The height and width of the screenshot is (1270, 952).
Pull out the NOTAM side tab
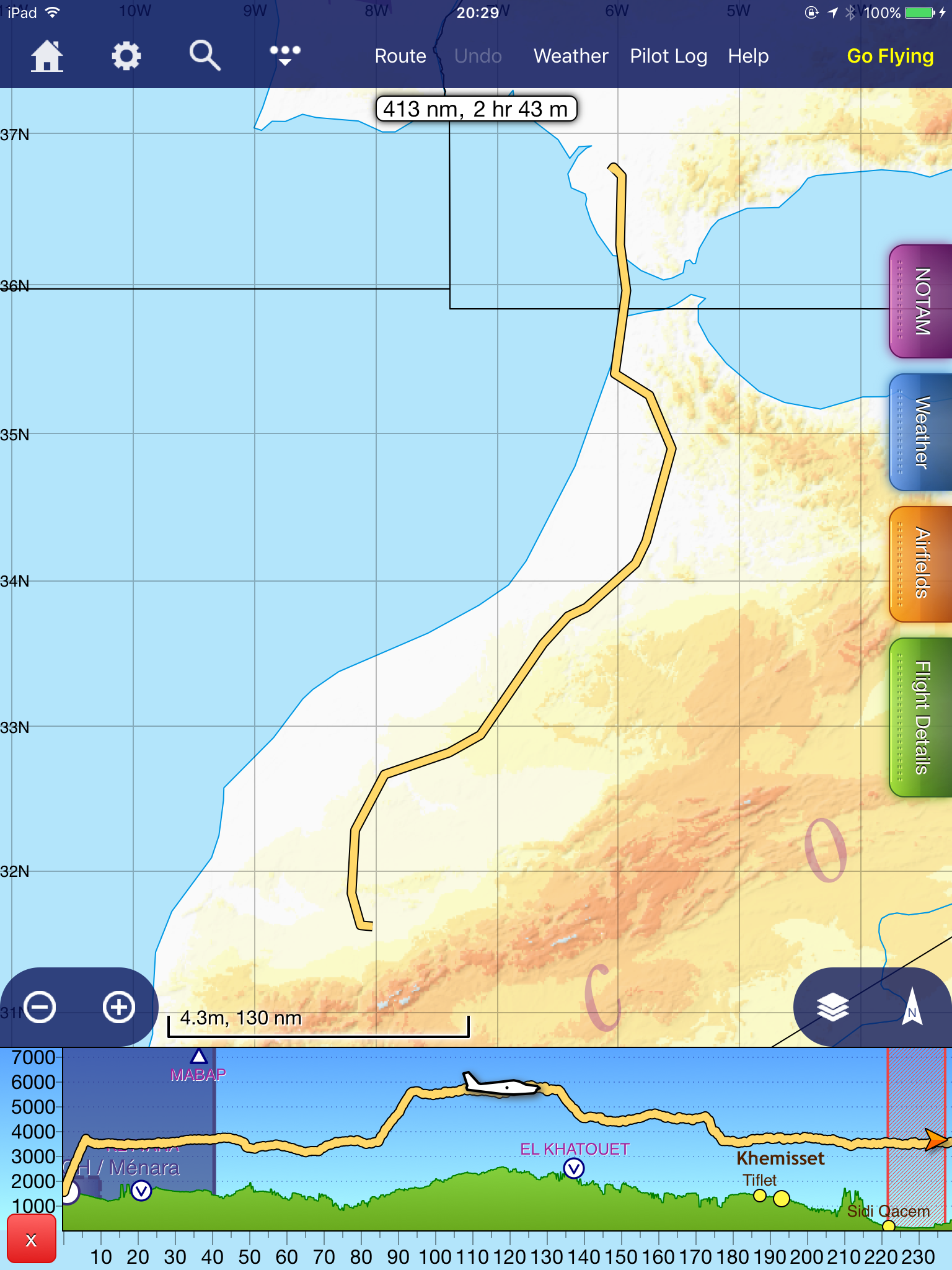pos(921,301)
